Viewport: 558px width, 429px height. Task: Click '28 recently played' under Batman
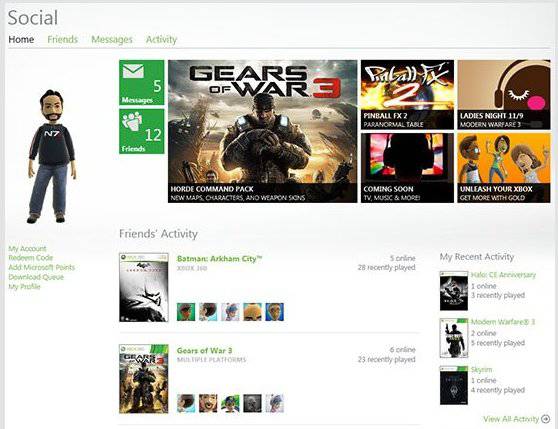click(386, 268)
